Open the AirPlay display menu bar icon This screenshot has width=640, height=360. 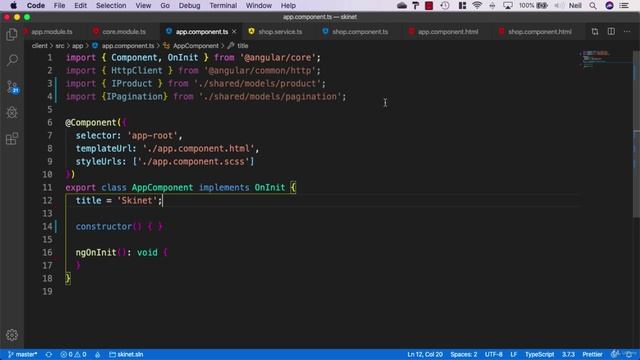click(x=508, y=5)
